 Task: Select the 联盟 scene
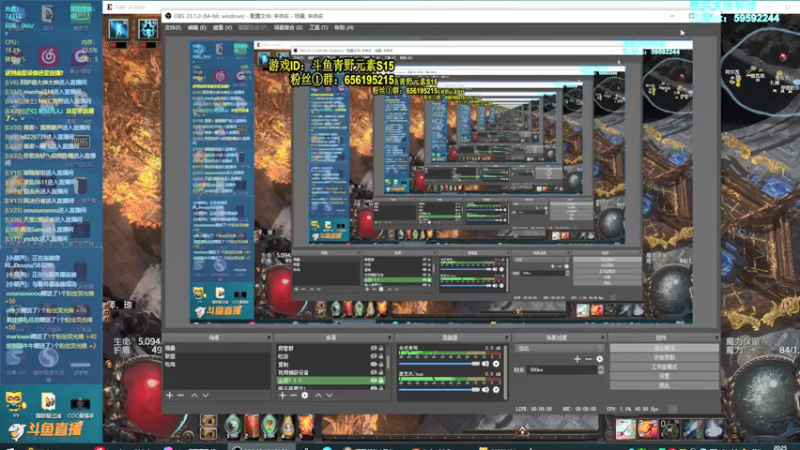(217, 357)
